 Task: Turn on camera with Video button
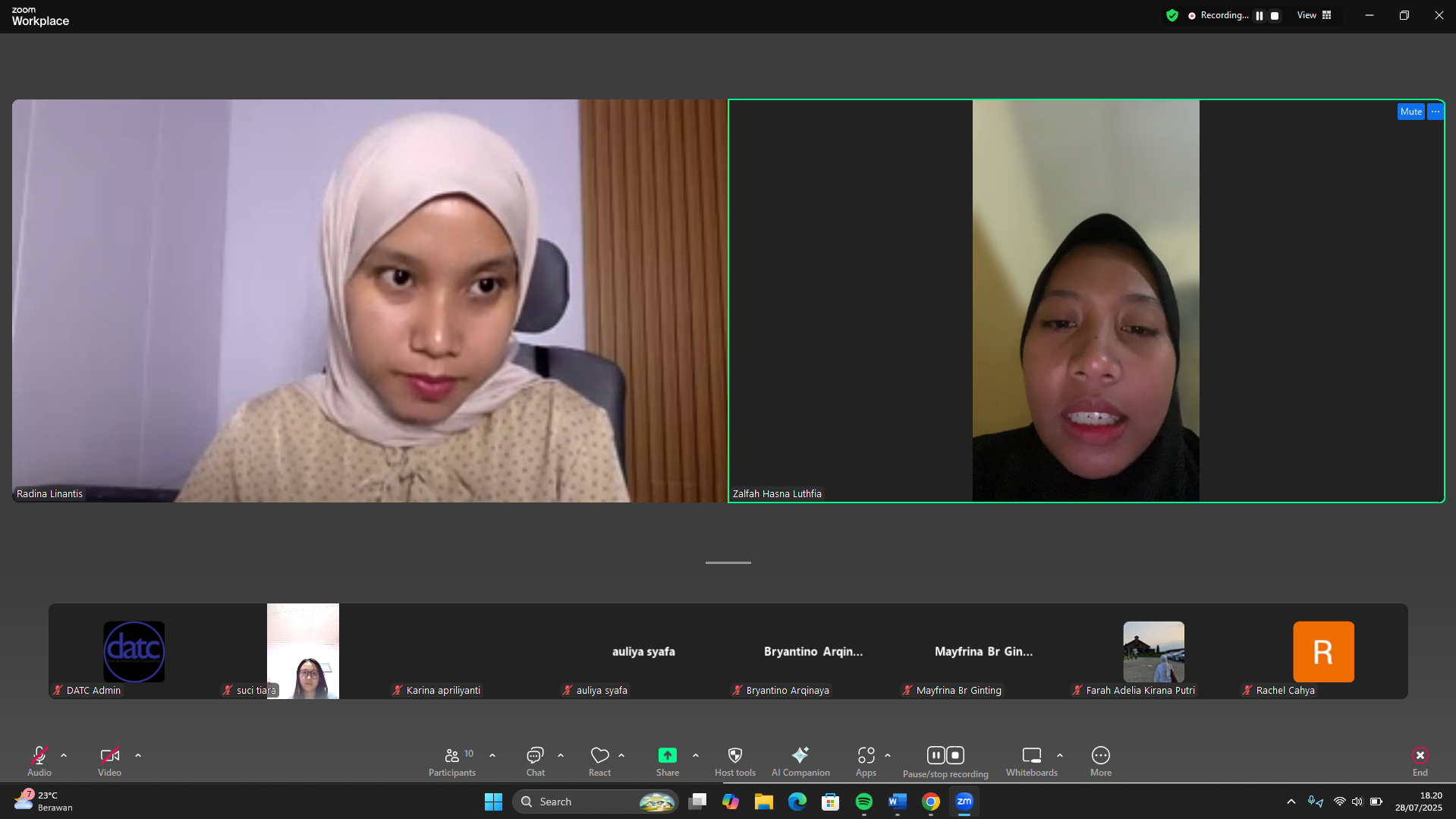109,761
